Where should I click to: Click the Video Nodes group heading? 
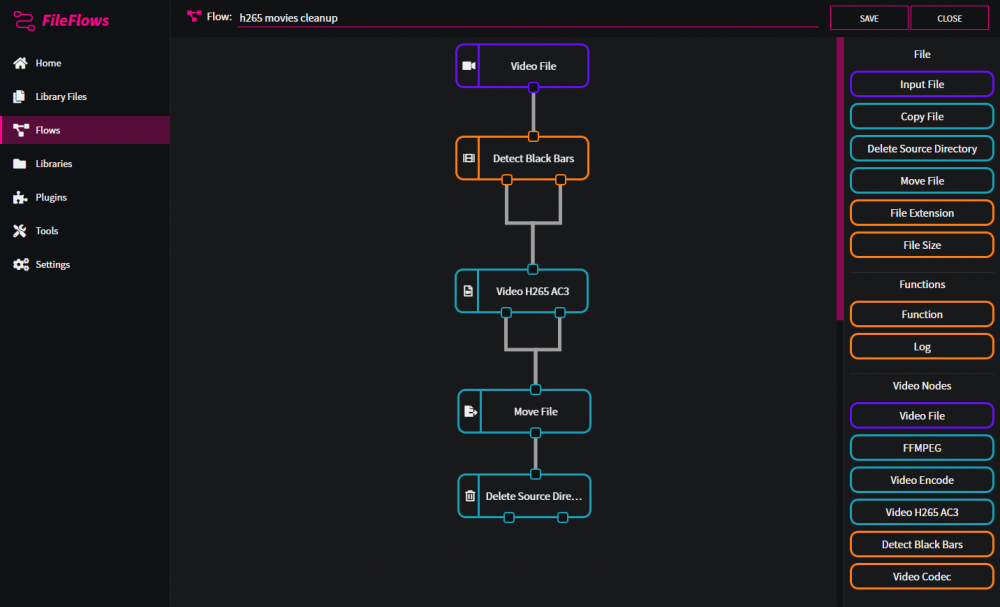coord(922,386)
